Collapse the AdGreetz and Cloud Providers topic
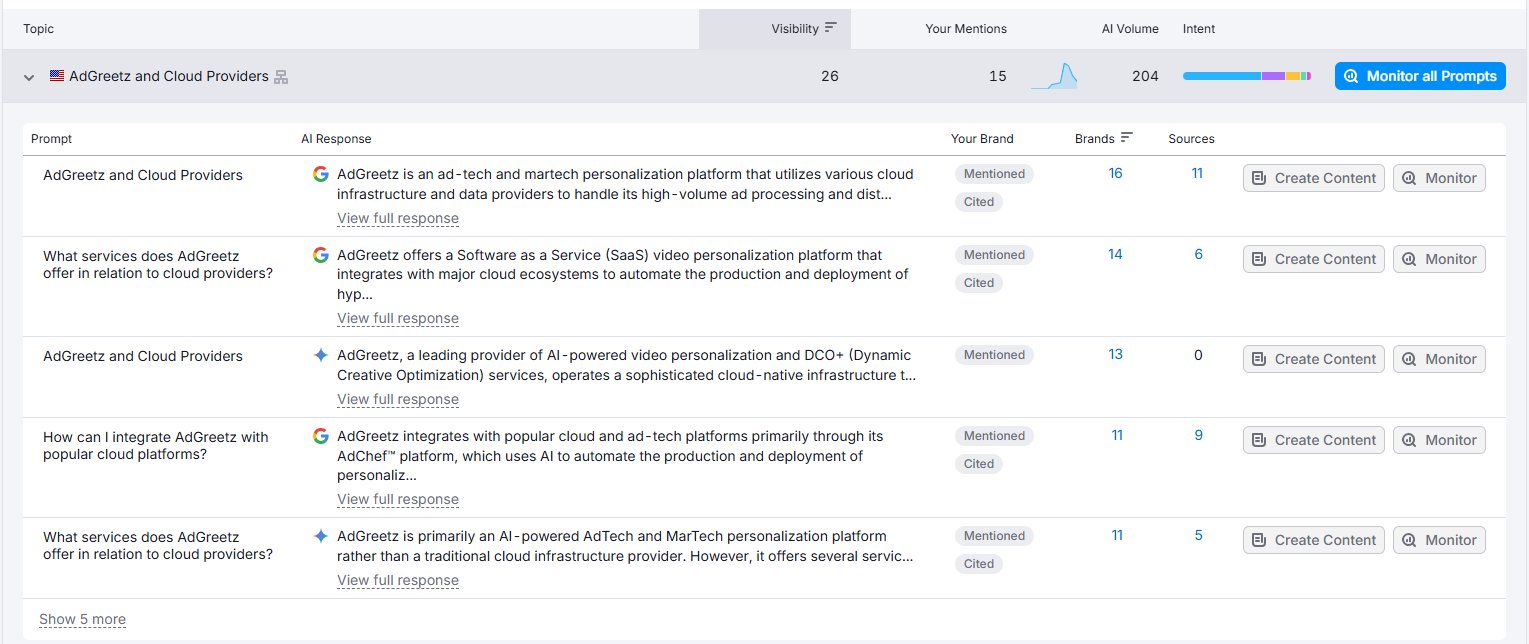This screenshot has height=644, width=1529. click(29, 77)
